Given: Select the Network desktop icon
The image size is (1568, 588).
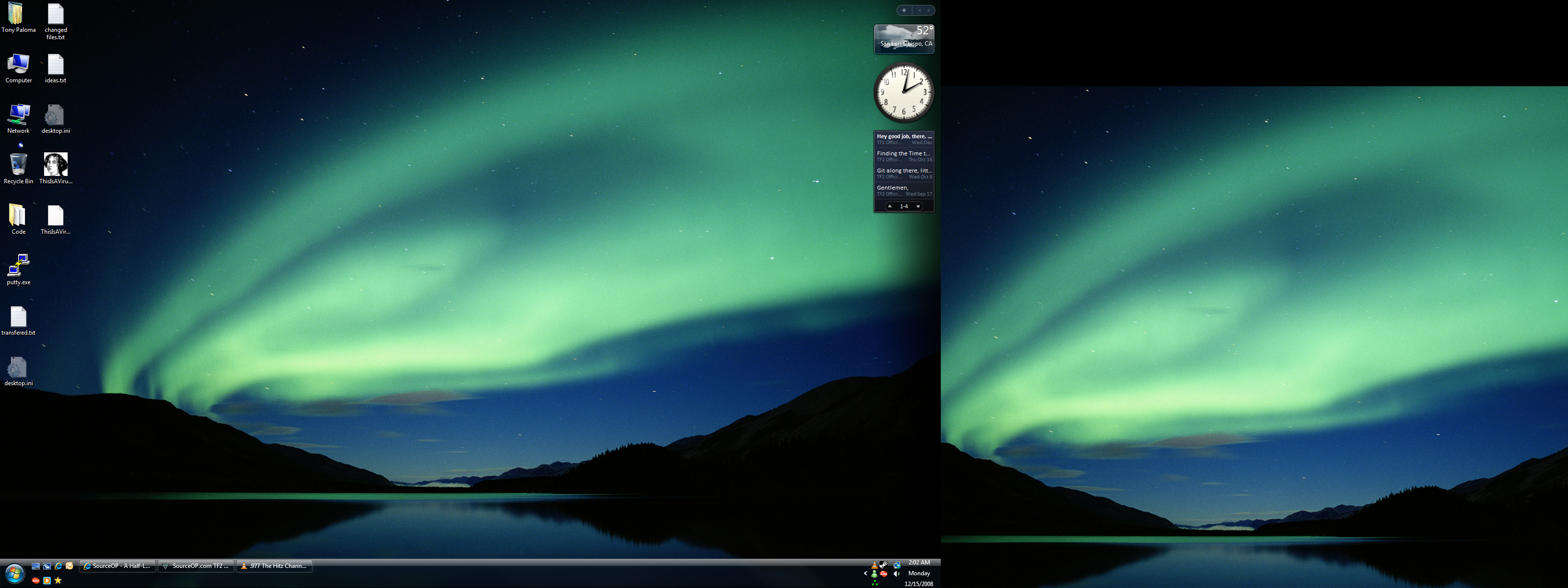Looking at the screenshot, I should point(18,119).
